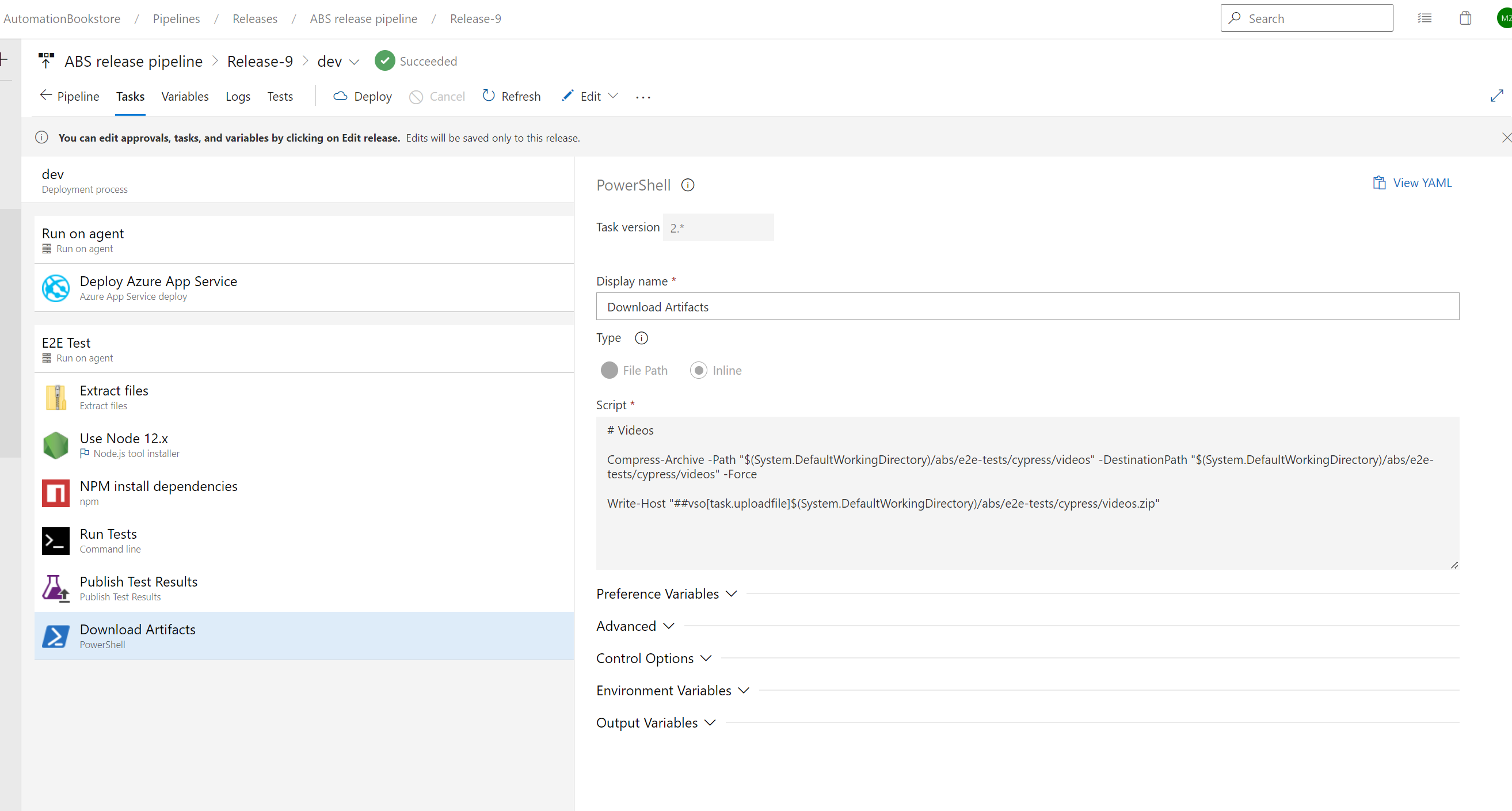1512x811 pixels.
Task: Open the marketplace shopping bag icon
Action: (1465, 18)
